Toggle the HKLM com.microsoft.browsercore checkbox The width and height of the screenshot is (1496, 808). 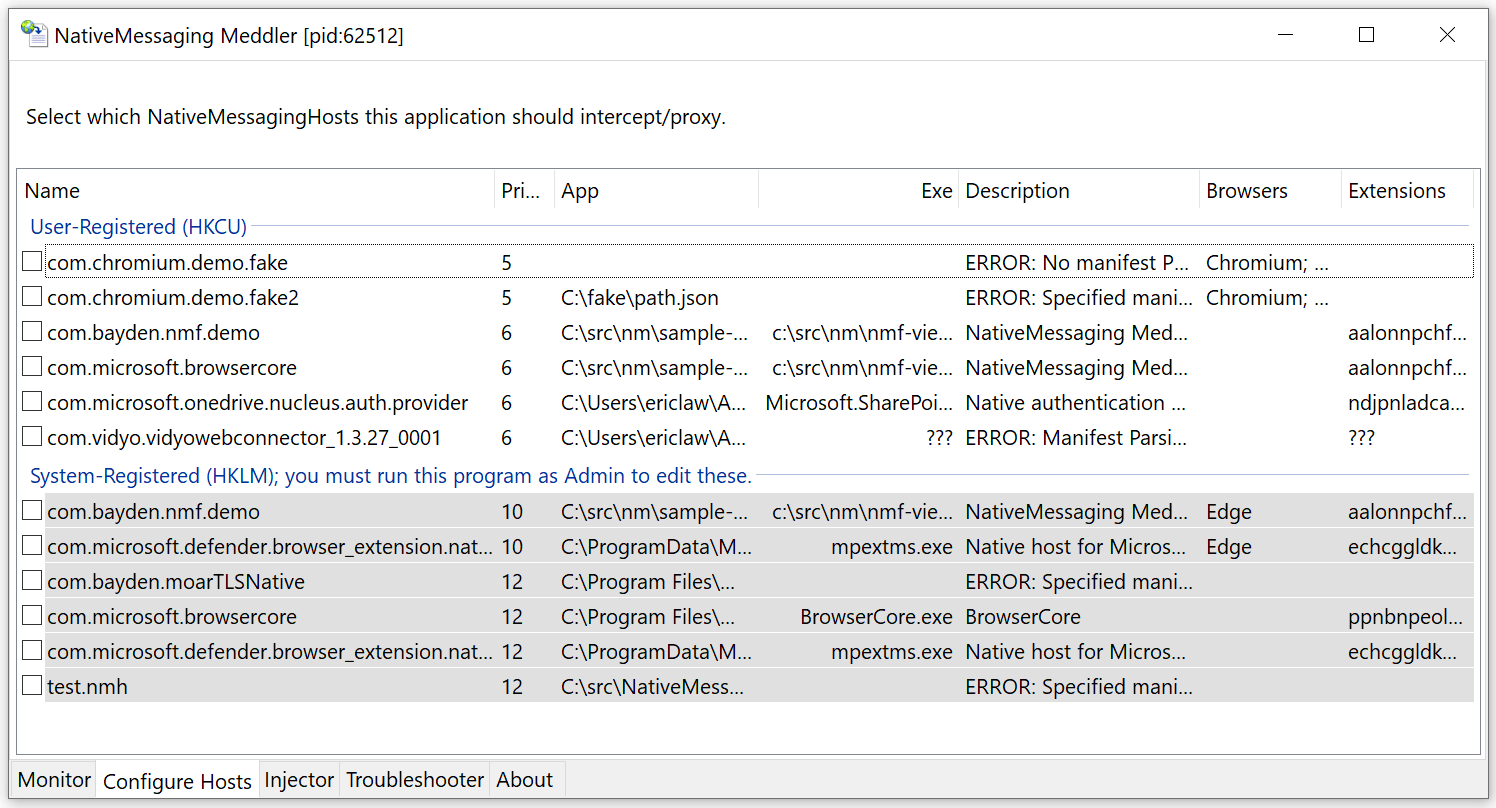32,616
